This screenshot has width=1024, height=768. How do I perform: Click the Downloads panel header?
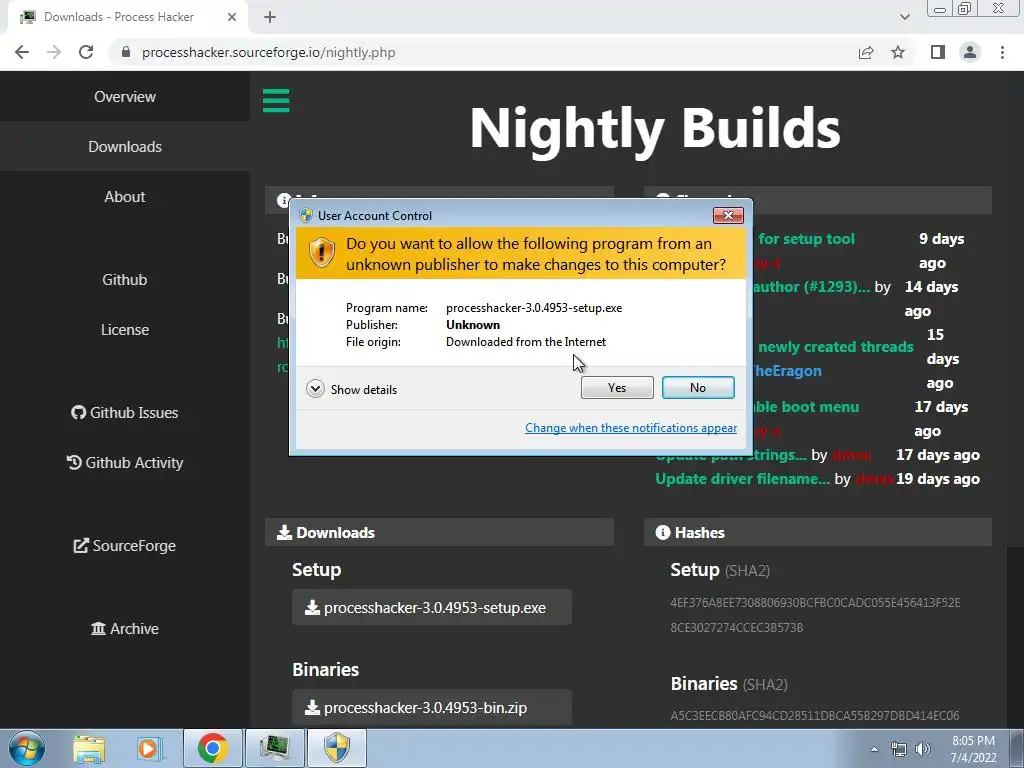point(439,532)
